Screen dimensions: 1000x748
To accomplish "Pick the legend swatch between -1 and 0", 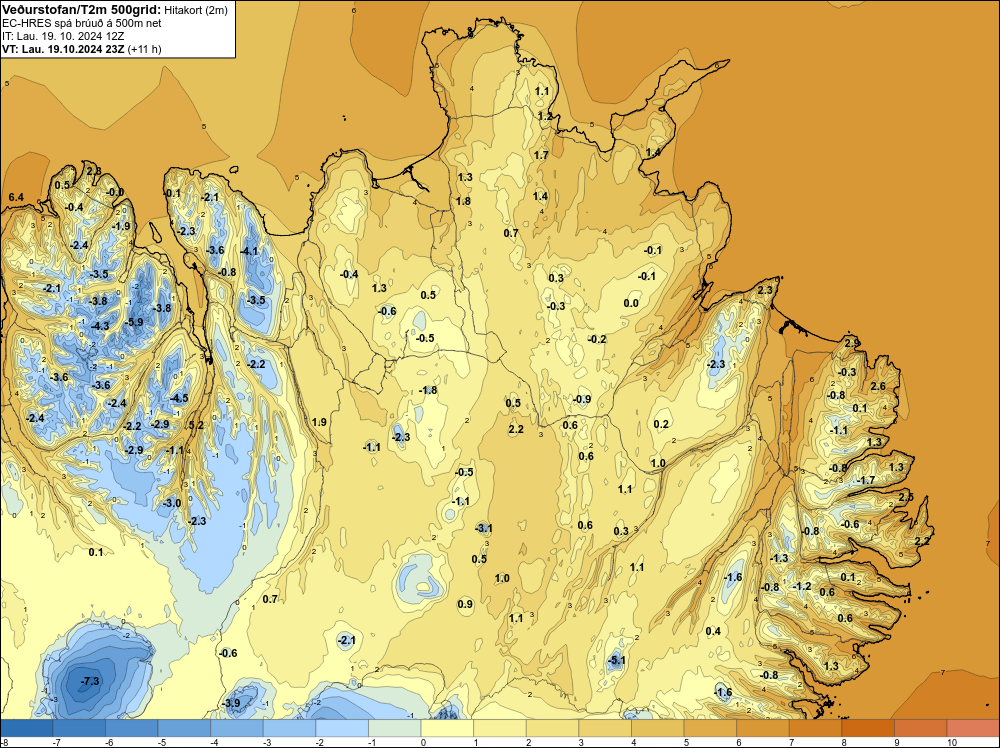I will [395, 728].
